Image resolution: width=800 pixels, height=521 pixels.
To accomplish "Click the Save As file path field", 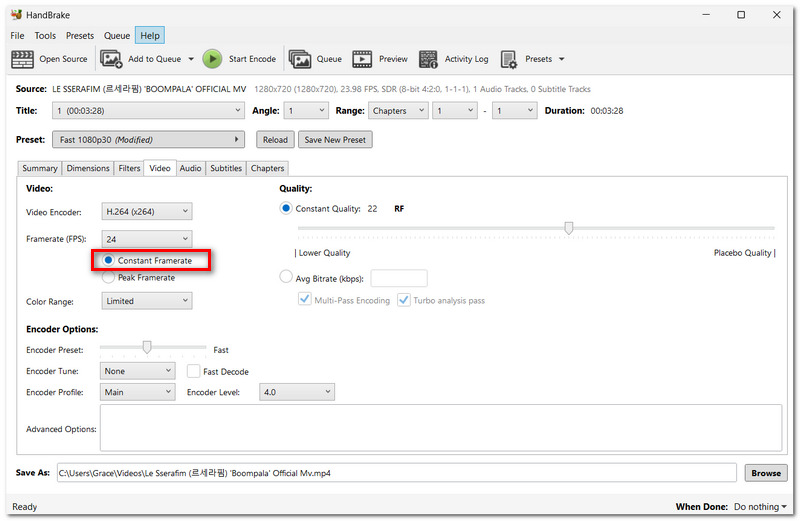I will click(x=397, y=473).
